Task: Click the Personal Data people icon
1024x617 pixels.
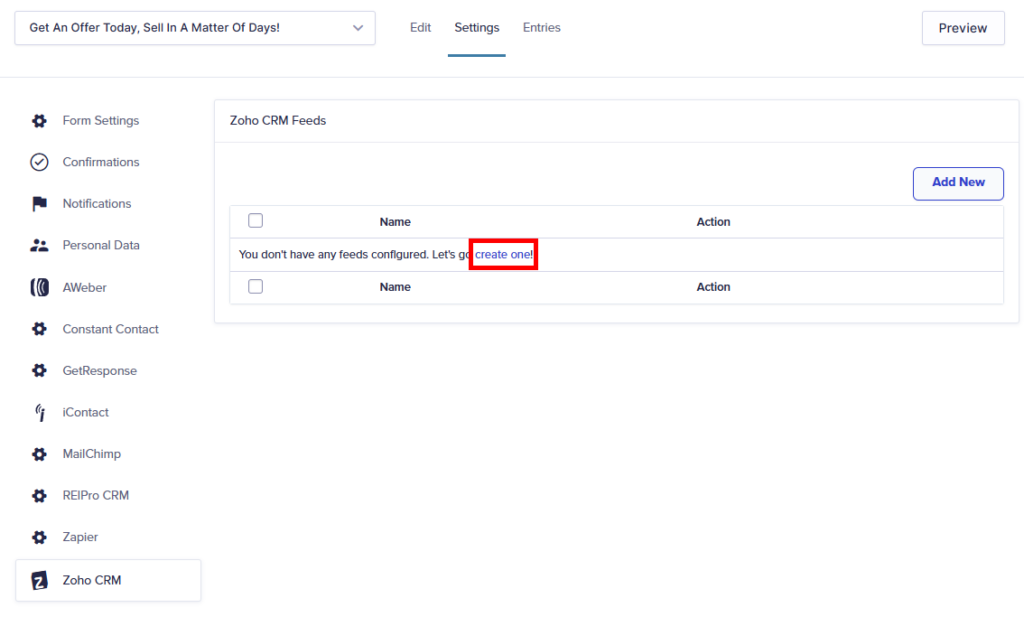Action: (x=39, y=245)
